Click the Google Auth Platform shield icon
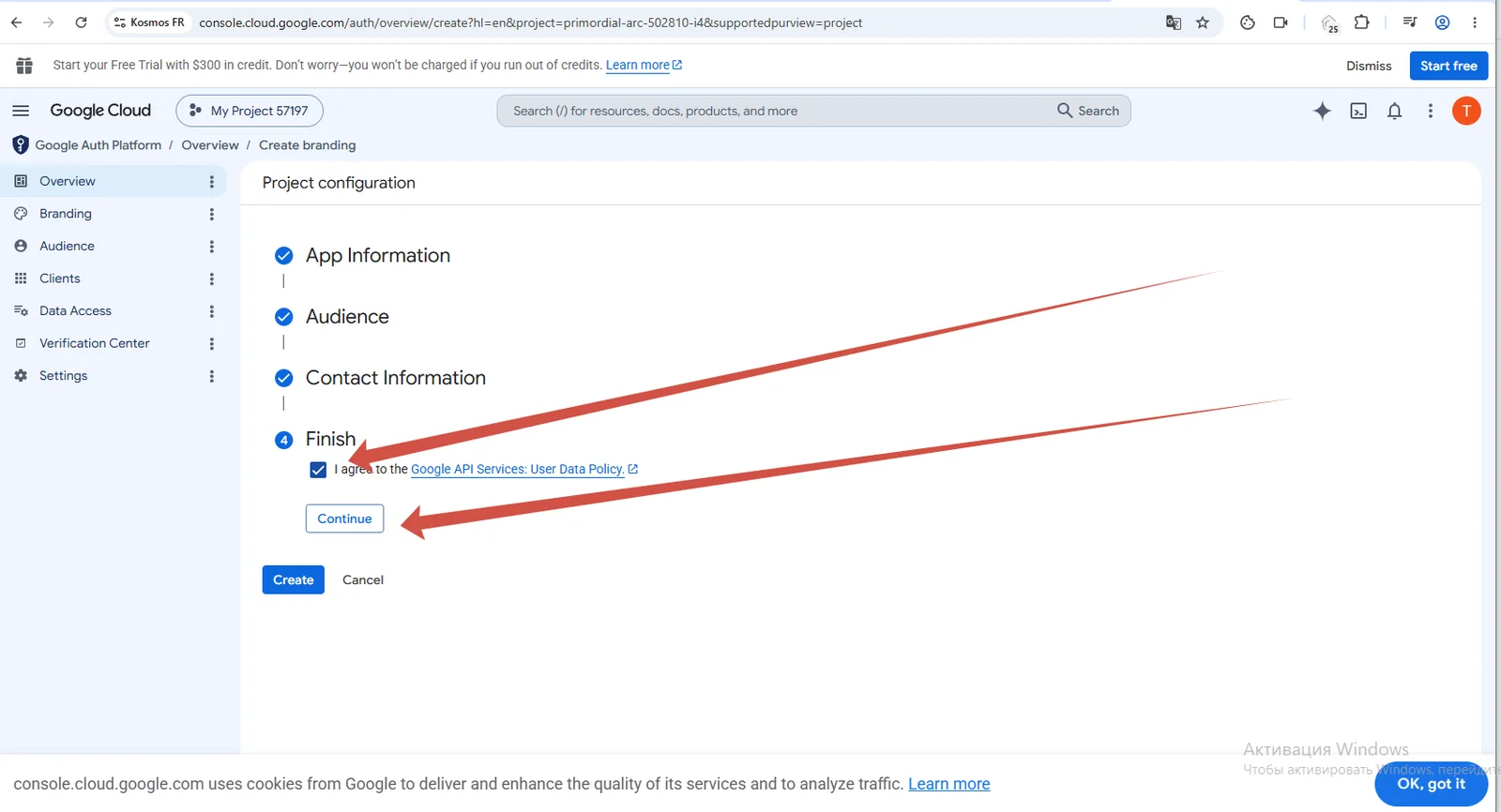 coord(21,145)
